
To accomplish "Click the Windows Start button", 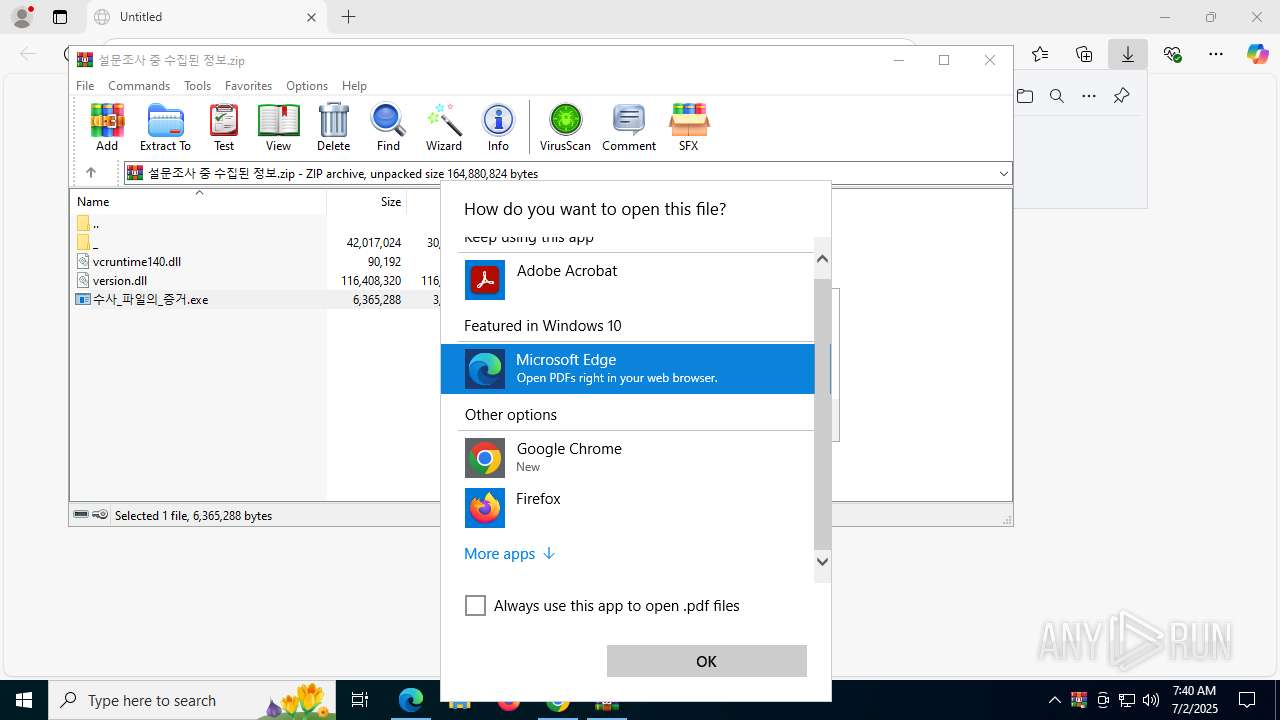I will coord(24,700).
